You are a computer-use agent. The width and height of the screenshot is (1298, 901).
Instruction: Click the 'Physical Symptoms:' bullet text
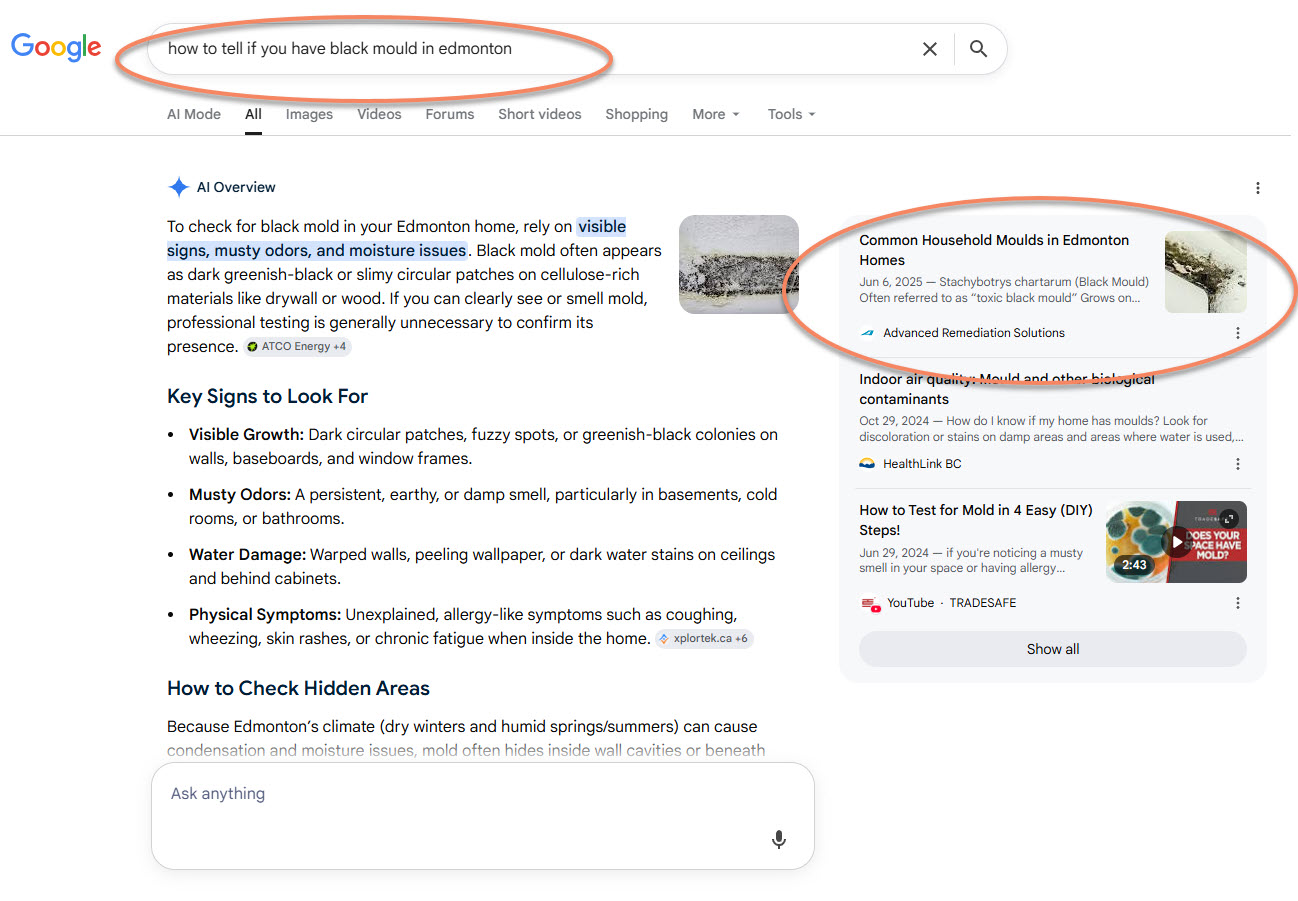(x=265, y=615)
